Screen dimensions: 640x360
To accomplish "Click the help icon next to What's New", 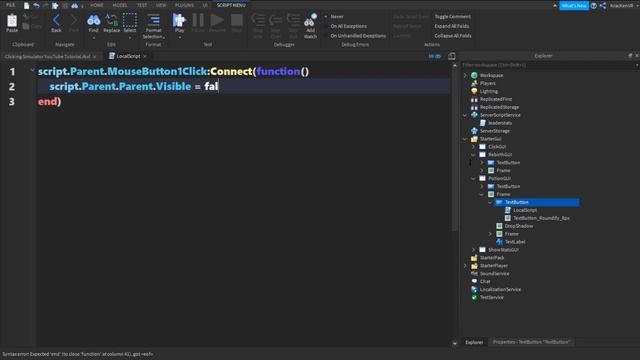I will (x=594, y=6).
